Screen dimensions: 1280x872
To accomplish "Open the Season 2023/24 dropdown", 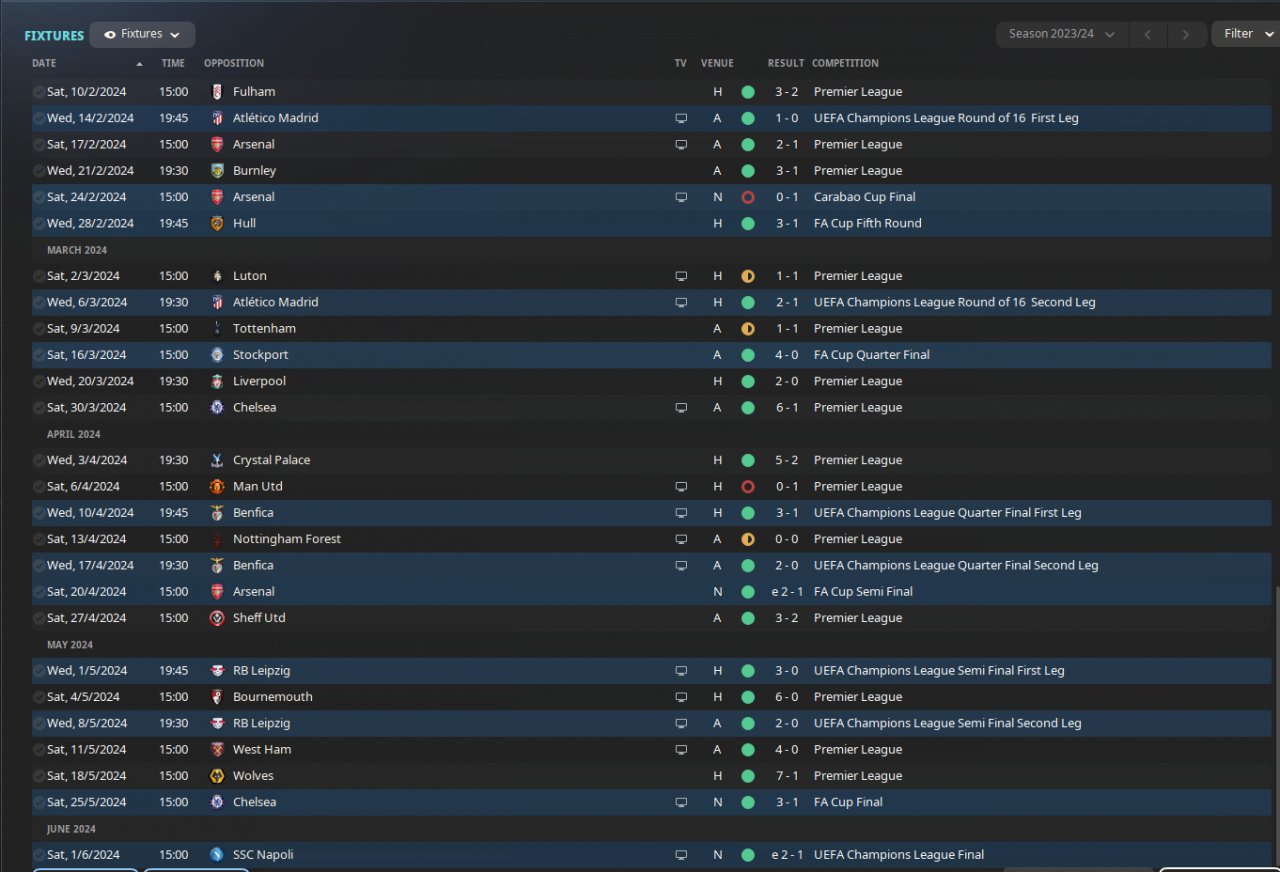I will click(1061, 34).
